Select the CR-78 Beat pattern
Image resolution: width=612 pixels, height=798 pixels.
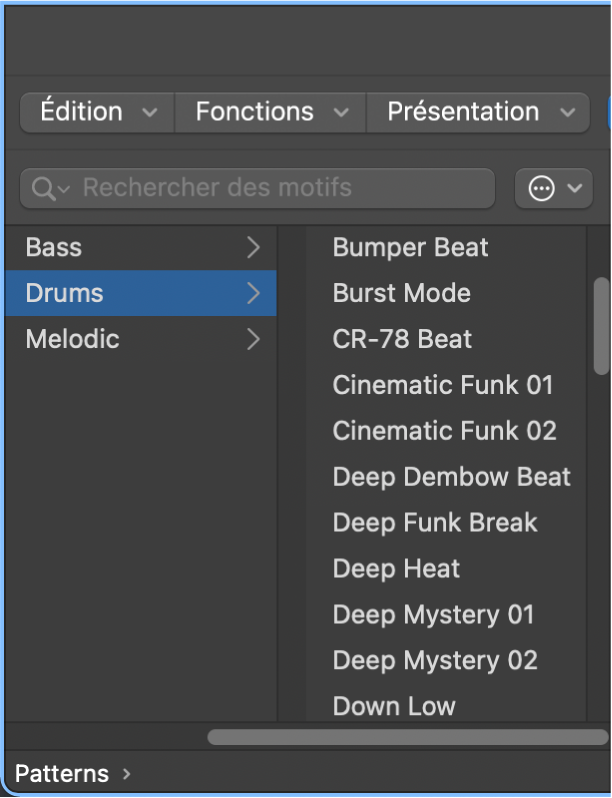pos(402,339)
